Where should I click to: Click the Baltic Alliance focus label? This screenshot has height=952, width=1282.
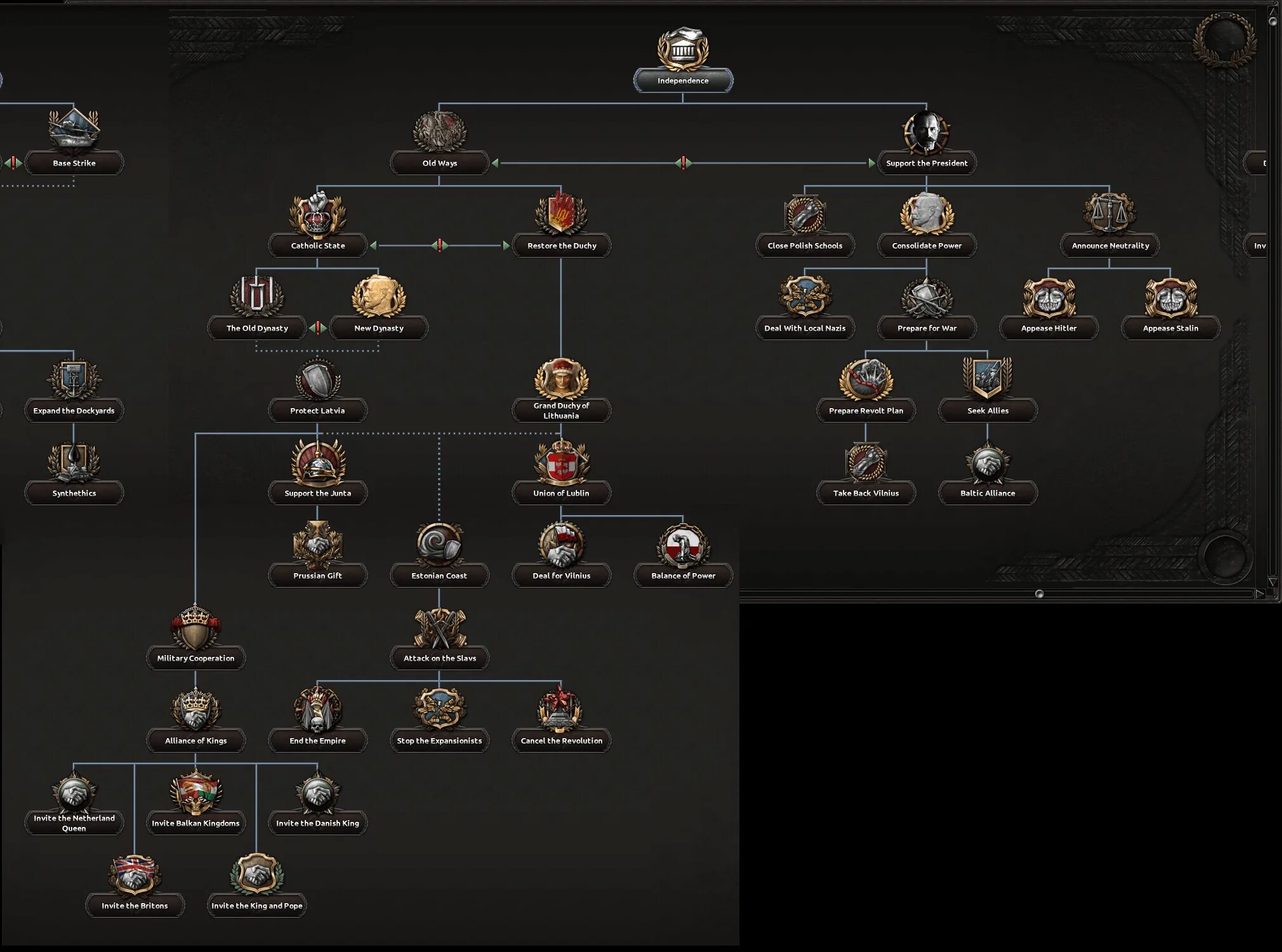point(988,493)
